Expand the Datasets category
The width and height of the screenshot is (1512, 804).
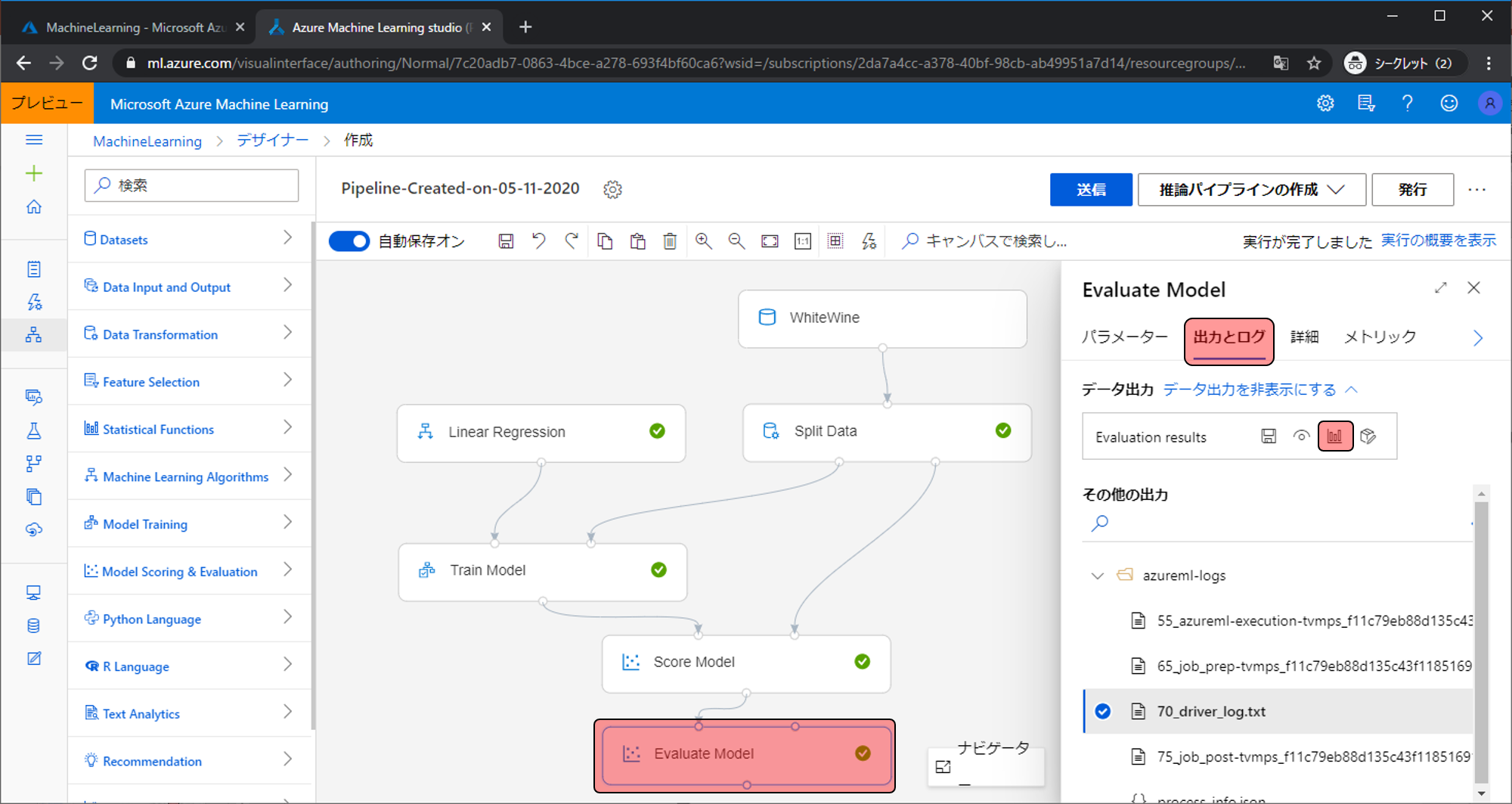pyautogui.click(x=189, y=239)
